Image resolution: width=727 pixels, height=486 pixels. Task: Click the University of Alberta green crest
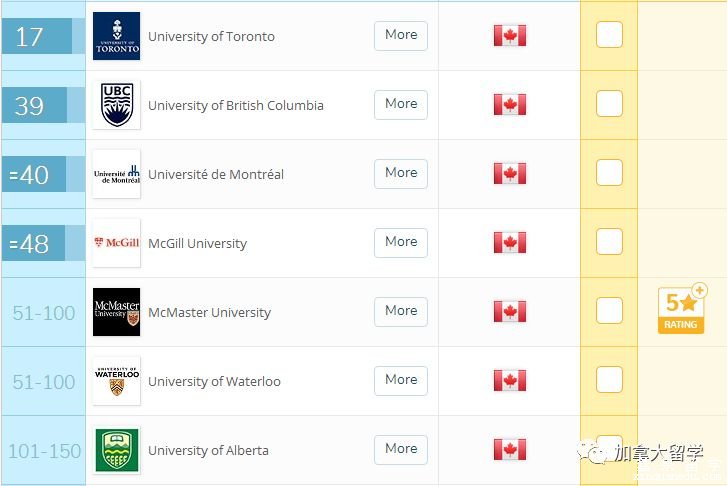[116, 450]
